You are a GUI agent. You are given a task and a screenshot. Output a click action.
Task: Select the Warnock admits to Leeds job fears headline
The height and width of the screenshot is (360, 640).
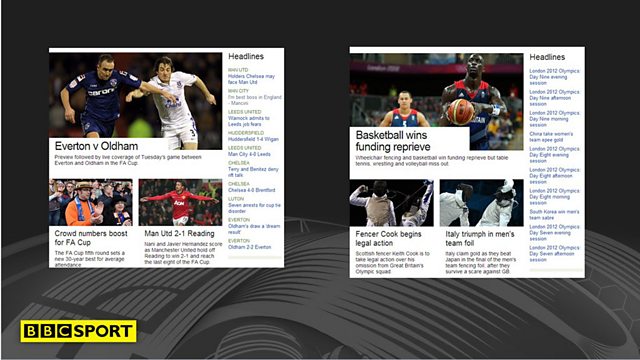click(x=249, y=121)
